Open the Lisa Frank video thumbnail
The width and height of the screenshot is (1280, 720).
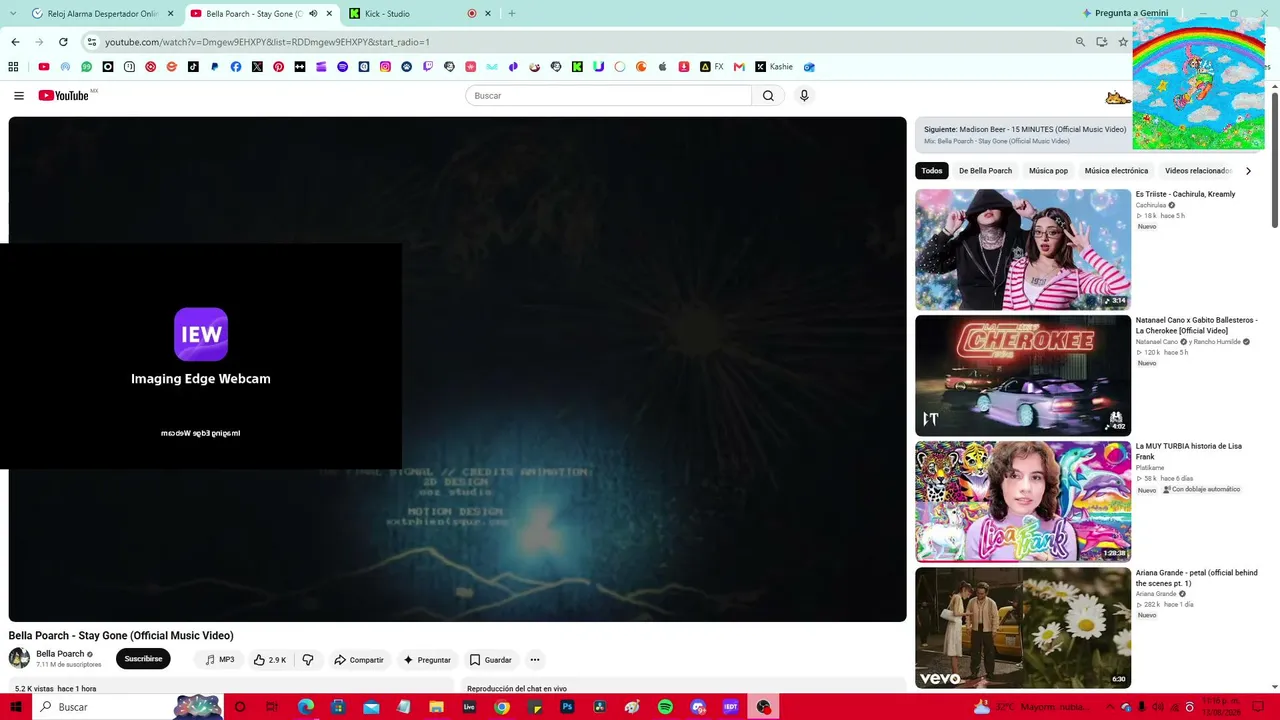1023,502
